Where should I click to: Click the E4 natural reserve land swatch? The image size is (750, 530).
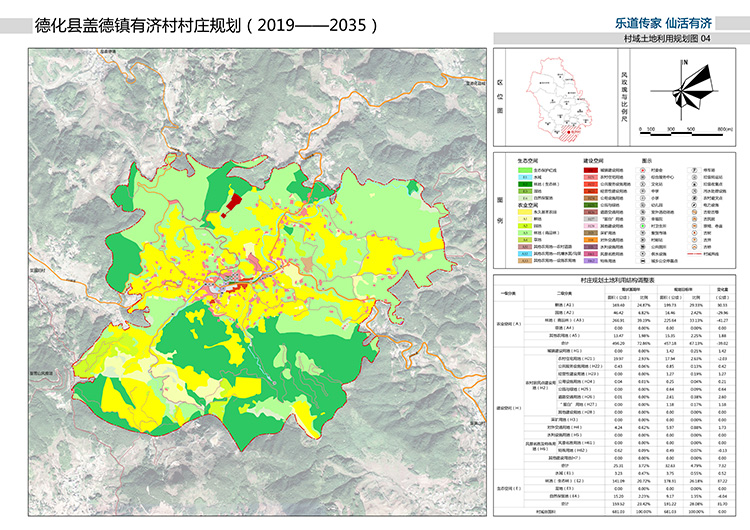pos(525,198)
